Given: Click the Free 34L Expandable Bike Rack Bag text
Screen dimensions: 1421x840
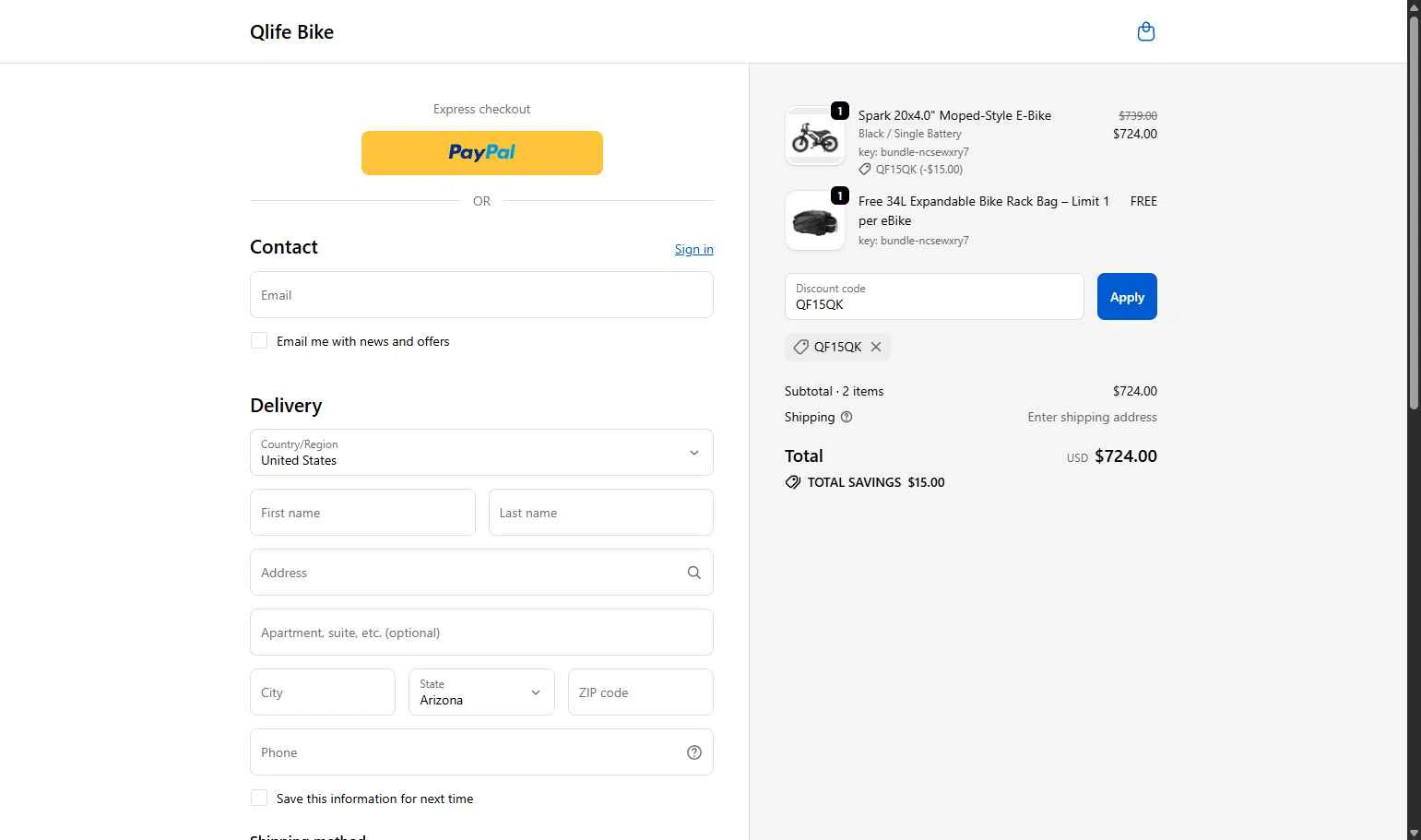Looking at the screenshot, I should point(984,211).
